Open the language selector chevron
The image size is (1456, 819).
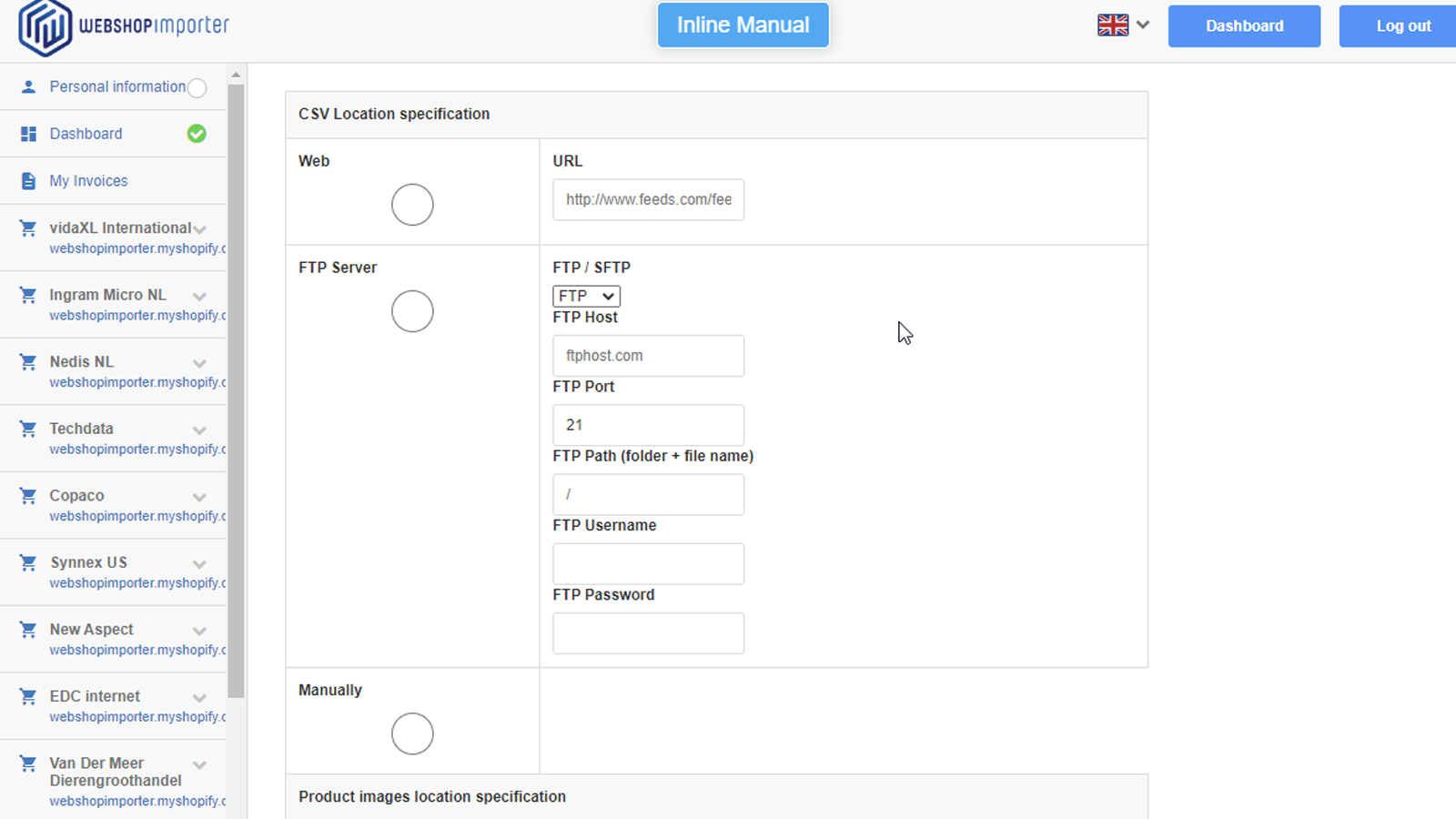[1143, 25]
